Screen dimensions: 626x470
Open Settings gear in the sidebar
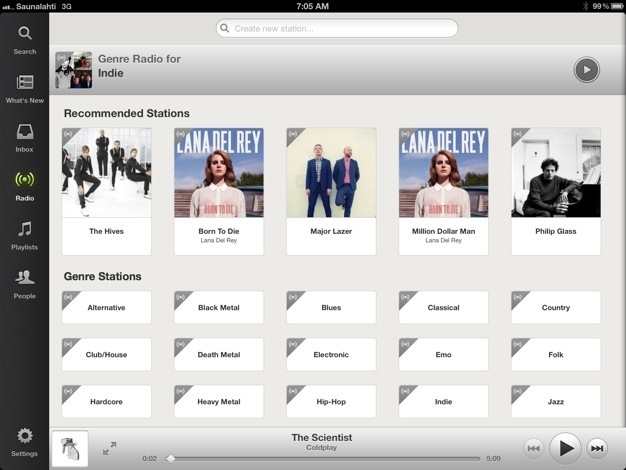(25, 442)
